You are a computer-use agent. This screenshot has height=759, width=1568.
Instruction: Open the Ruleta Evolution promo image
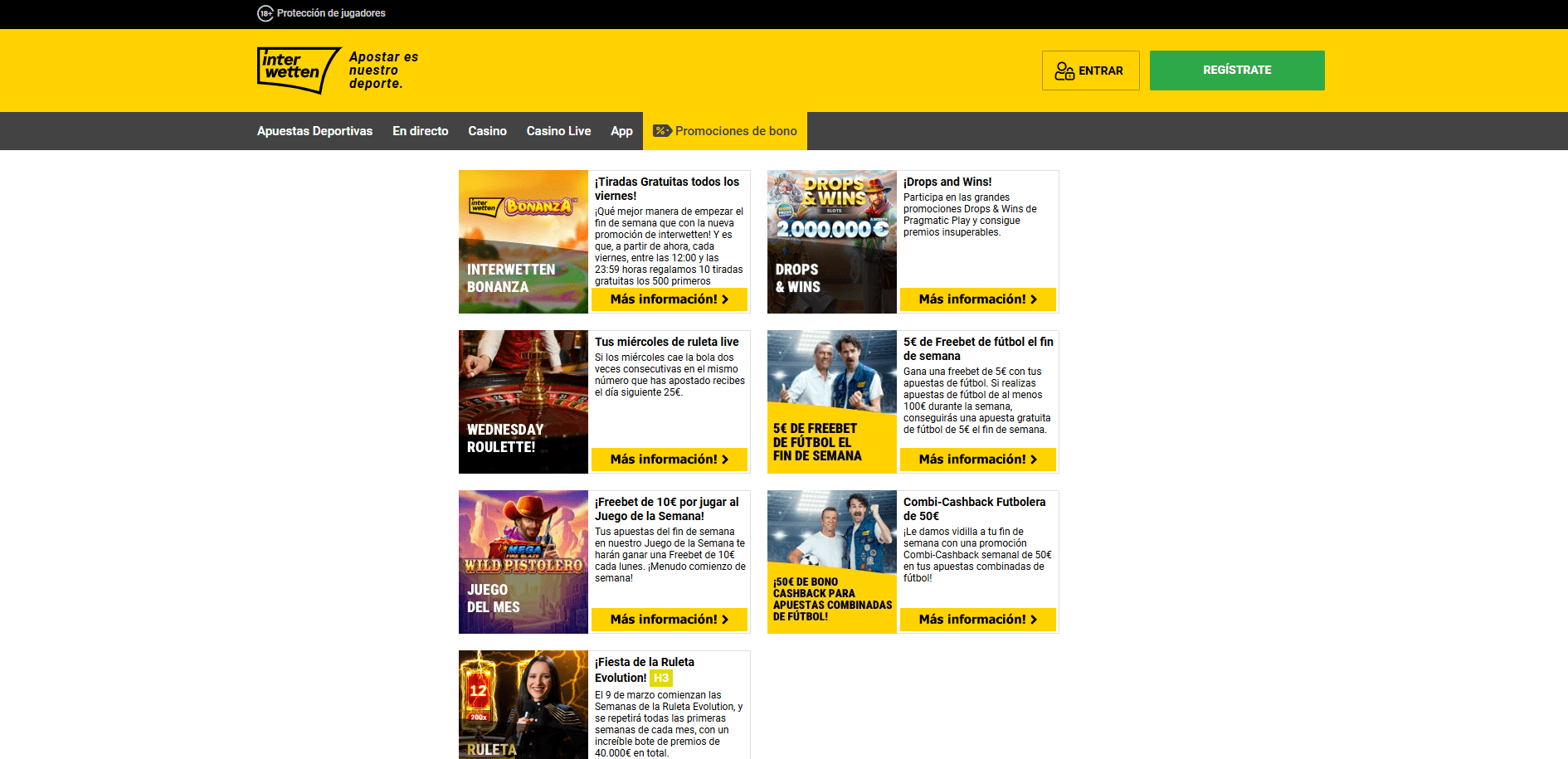point(523,704)
